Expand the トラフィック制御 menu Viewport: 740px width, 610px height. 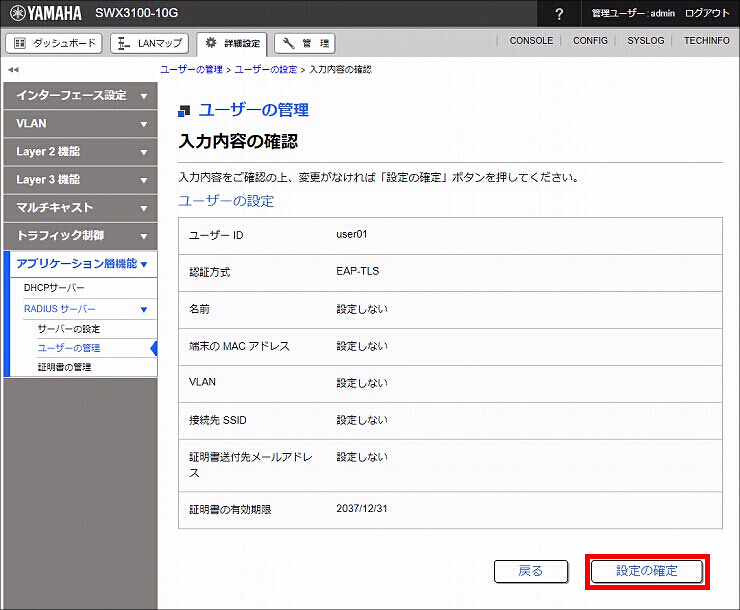point(80,235)
